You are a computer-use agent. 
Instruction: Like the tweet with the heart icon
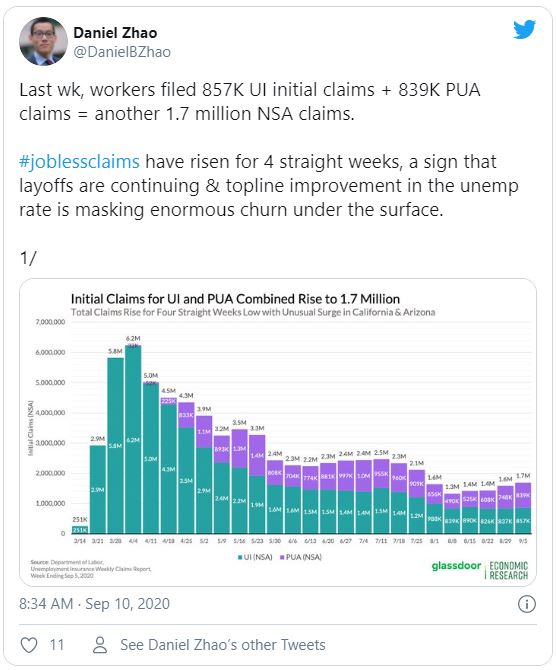(29, 645)
